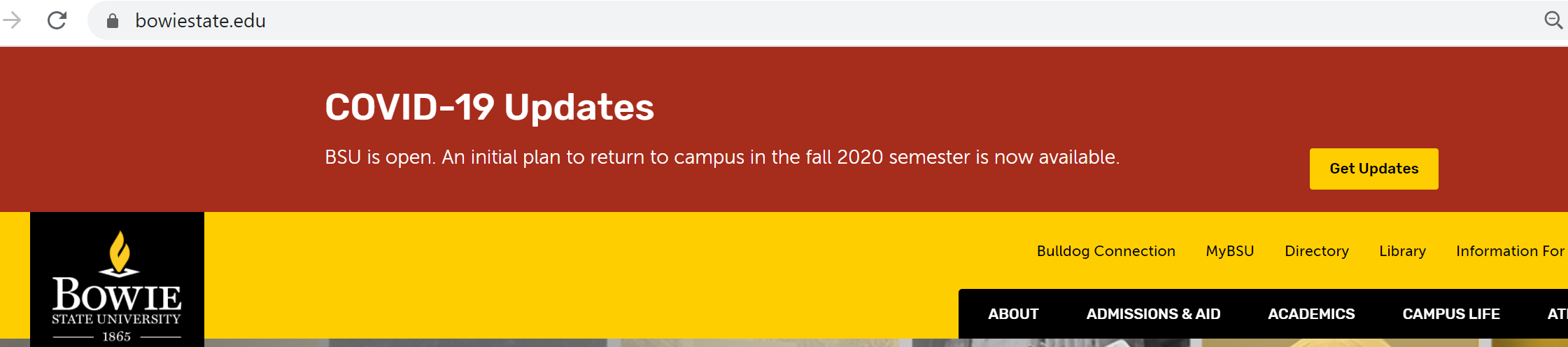Visit the Library link

1402,251
